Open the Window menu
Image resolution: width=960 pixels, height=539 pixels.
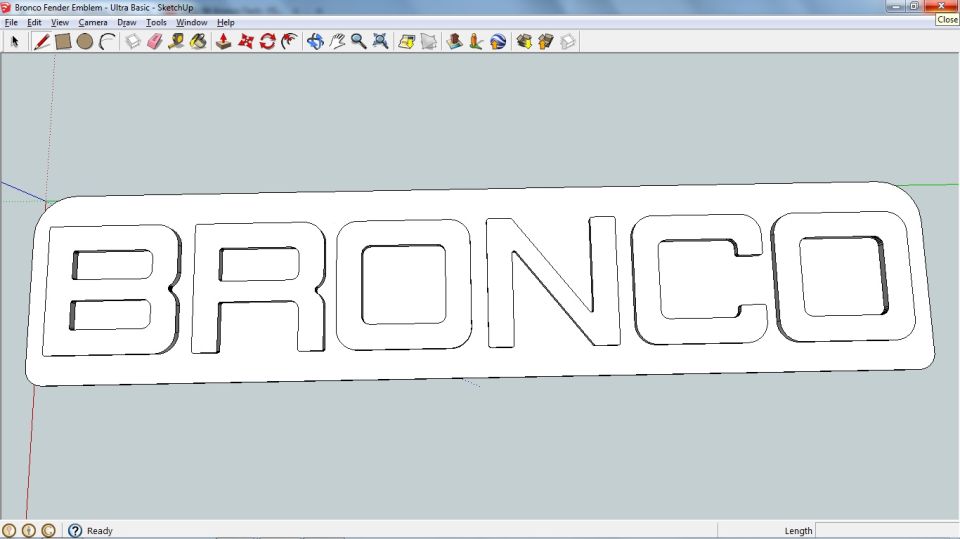click(x=192, y=22)
